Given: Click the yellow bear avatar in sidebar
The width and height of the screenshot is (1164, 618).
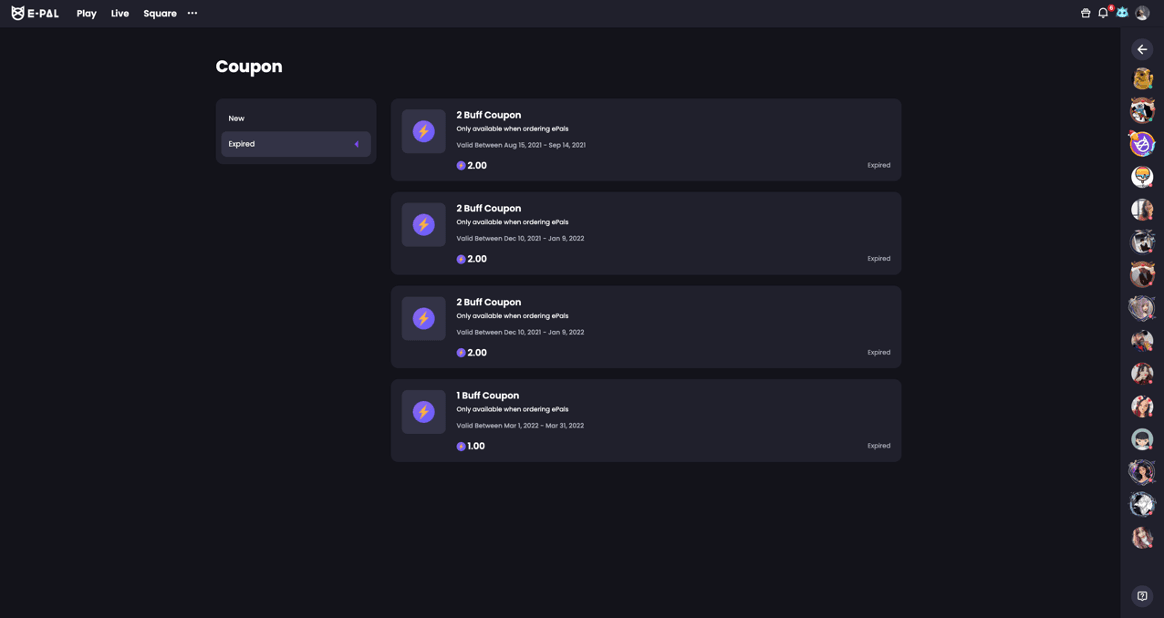Looking at the screenshot, I should (x=1142, y=78).
